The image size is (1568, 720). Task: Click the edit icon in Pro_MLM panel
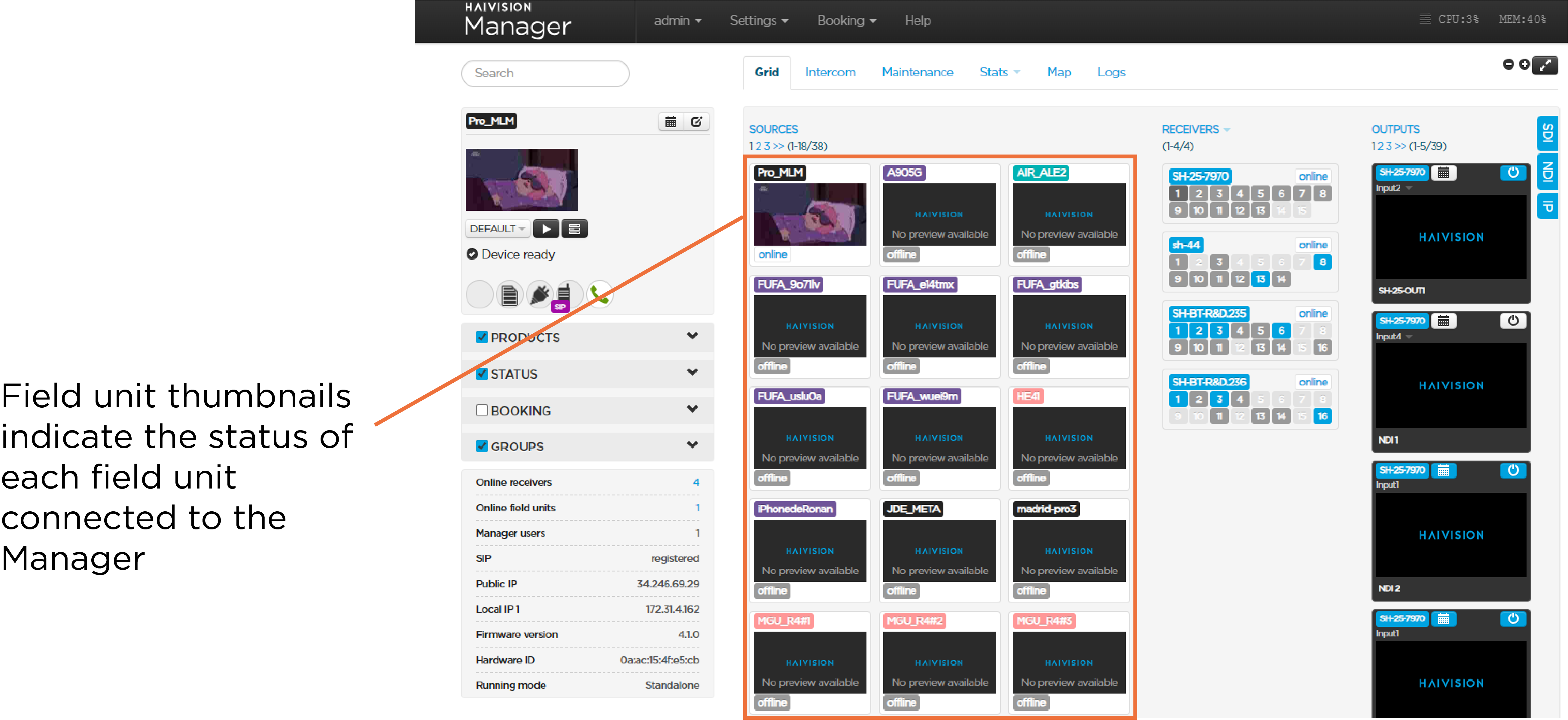(696, 122)
